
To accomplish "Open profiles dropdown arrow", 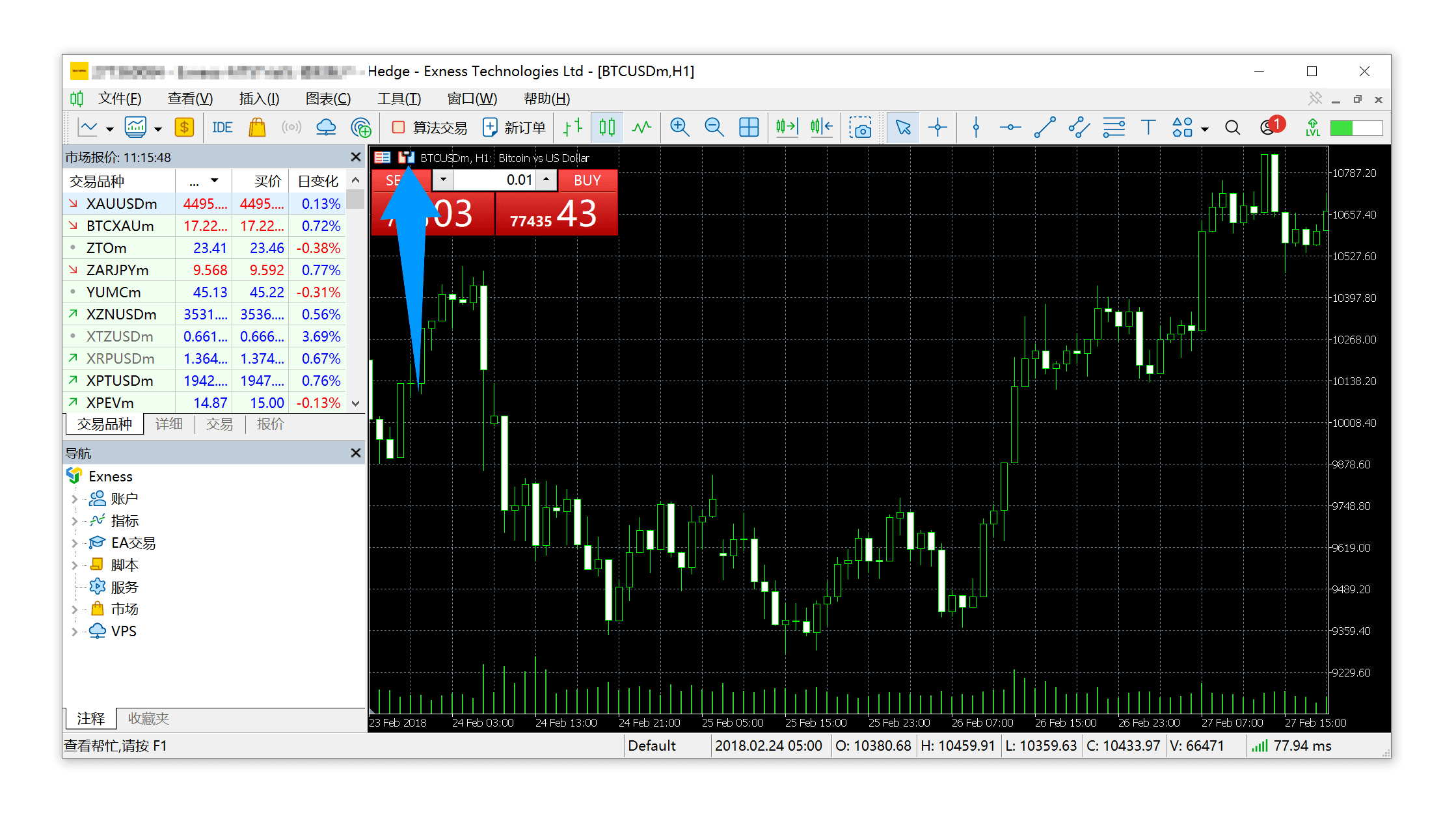I will tap(158, 129).
